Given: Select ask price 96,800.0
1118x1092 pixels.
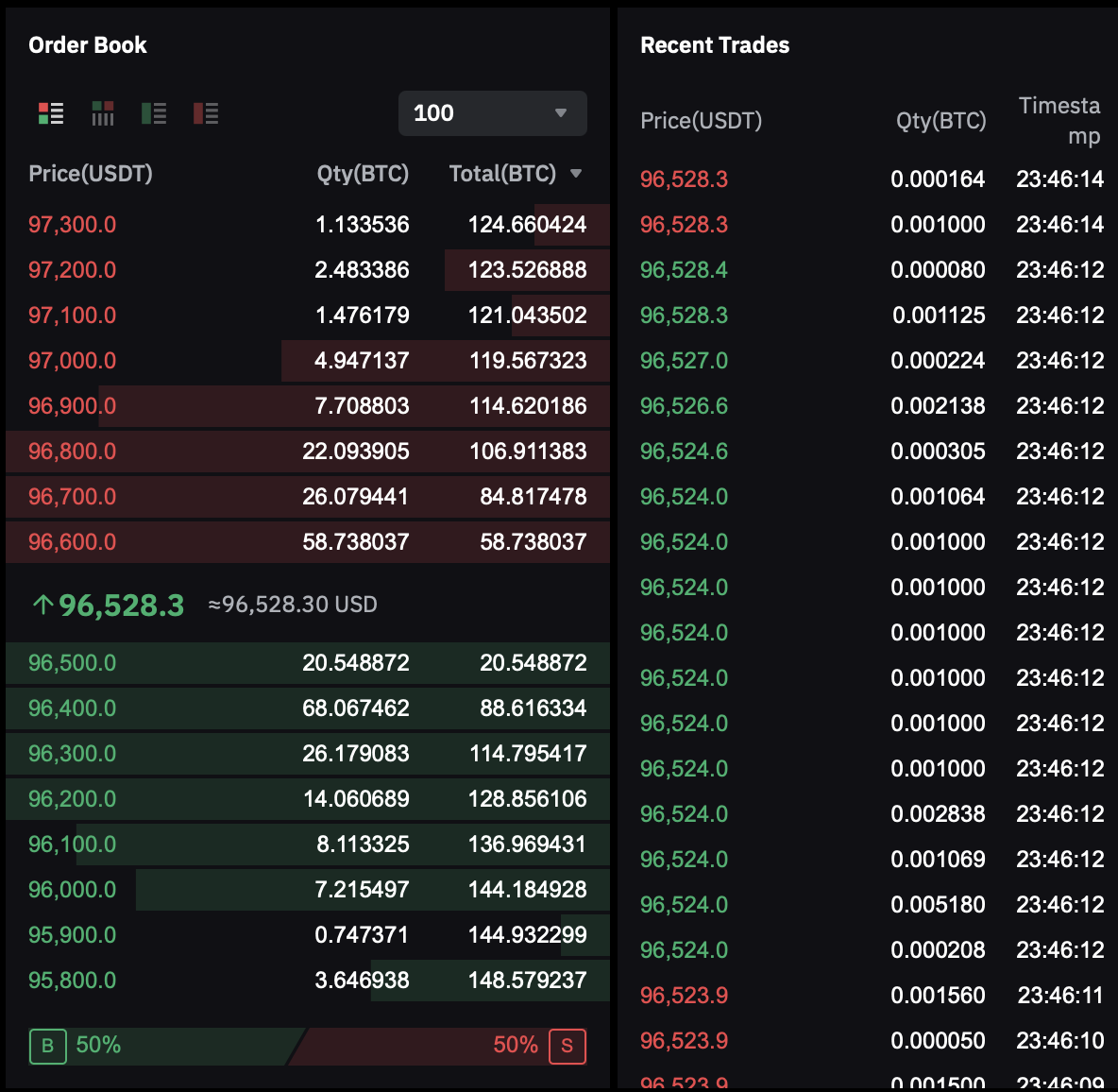Looking at the screenshot, I should [x=72, y=451].
